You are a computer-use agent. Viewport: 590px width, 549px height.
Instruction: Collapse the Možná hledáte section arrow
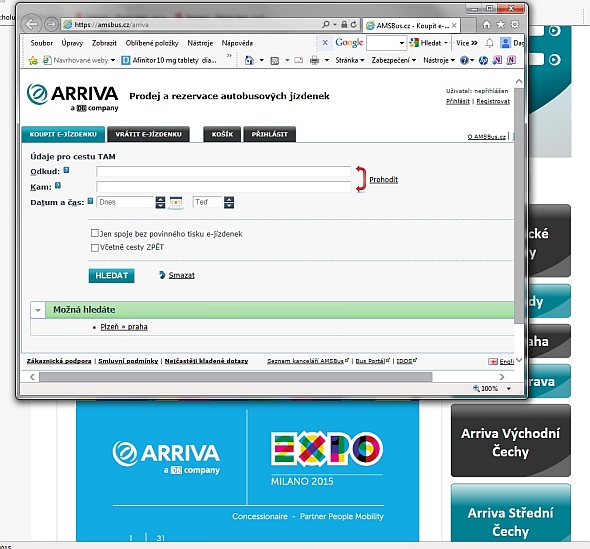click(38, 310)
